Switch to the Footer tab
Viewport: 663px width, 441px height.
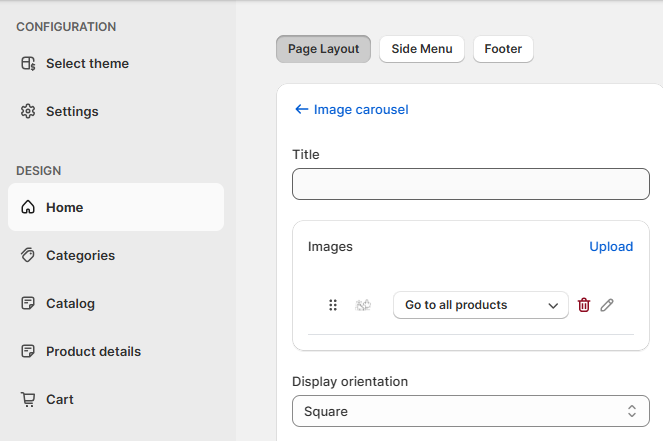point(503,49)
